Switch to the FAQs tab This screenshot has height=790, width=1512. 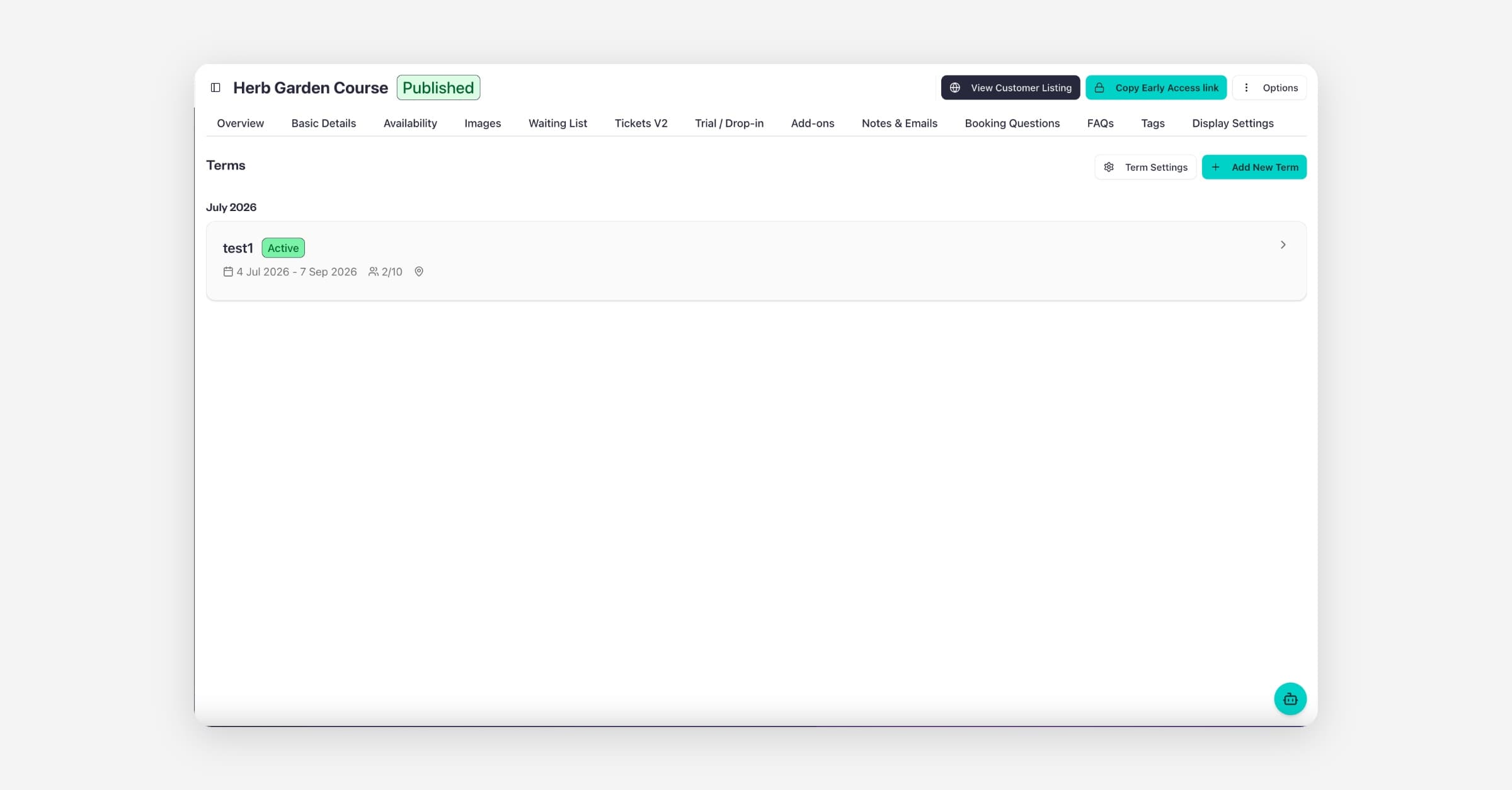click(x=1100, y=123)
